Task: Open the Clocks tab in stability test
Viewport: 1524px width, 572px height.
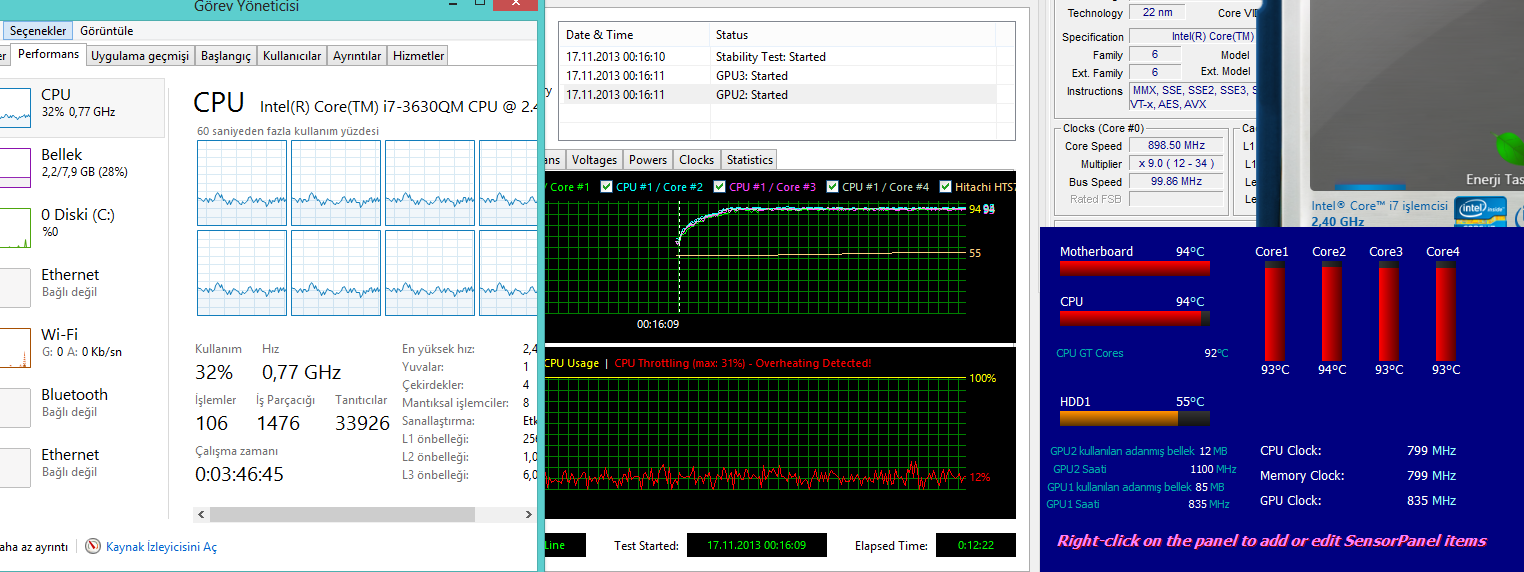Action: pyautogui.click(x=696, y=160)
